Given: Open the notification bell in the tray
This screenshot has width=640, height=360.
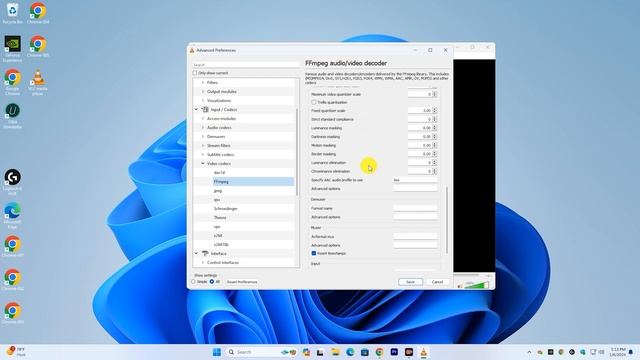Looking at the screenshot, I should [x=631, y=352].
